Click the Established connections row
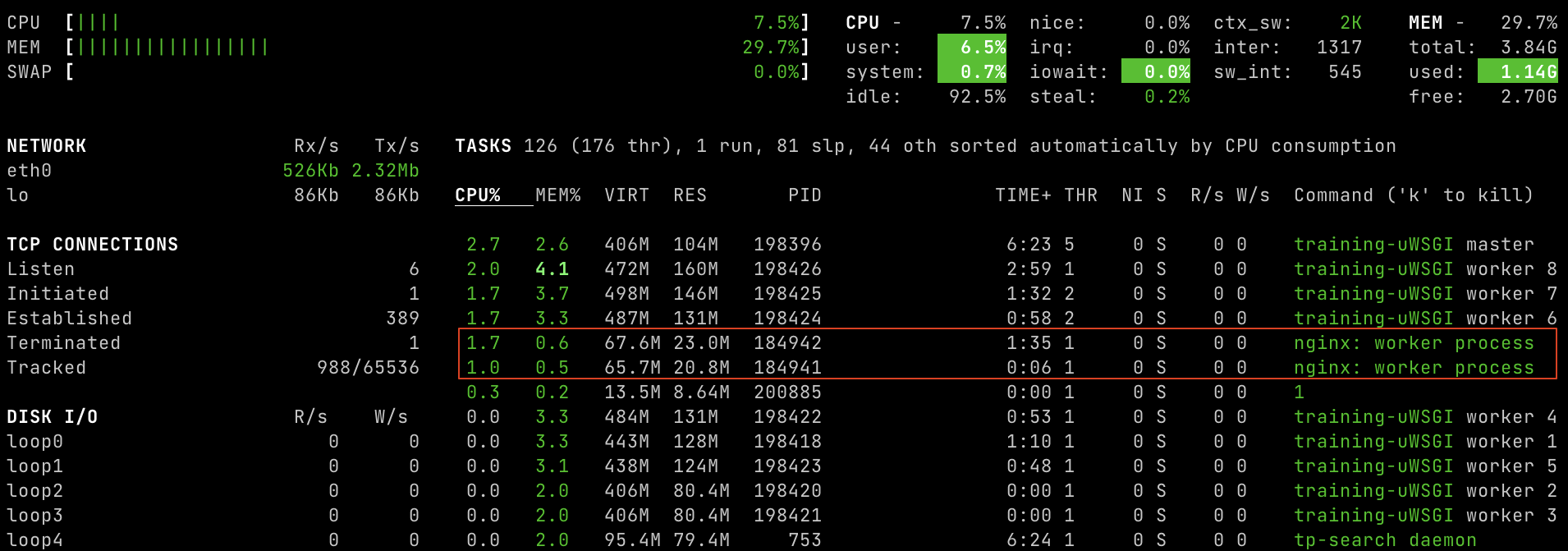This screenshot has height=551, width=1568. pyautogui.click(x=70, y=319)
